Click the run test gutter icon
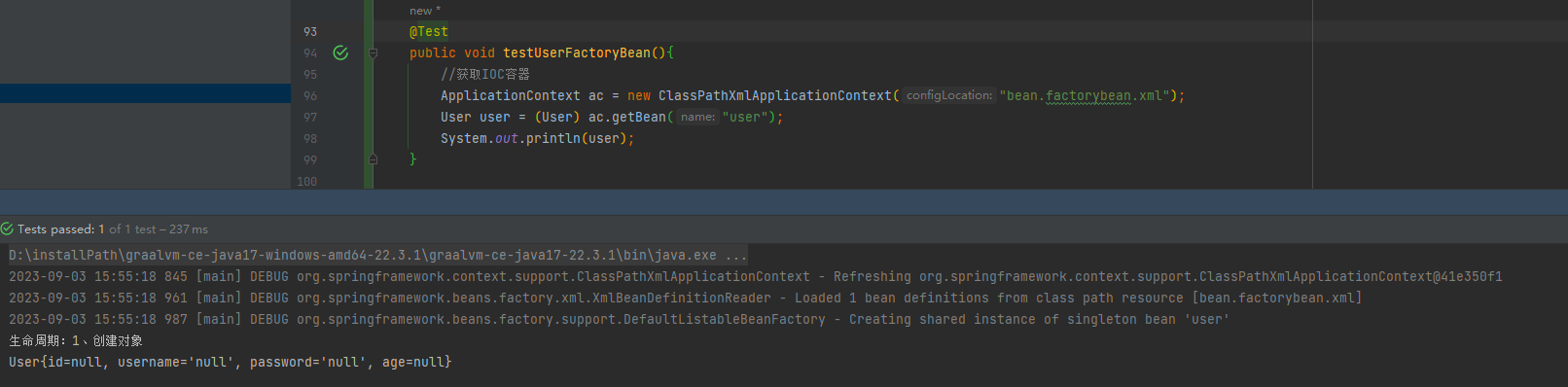The height and width of the screenshot is (387, 1568). click(x=340, y=53)
